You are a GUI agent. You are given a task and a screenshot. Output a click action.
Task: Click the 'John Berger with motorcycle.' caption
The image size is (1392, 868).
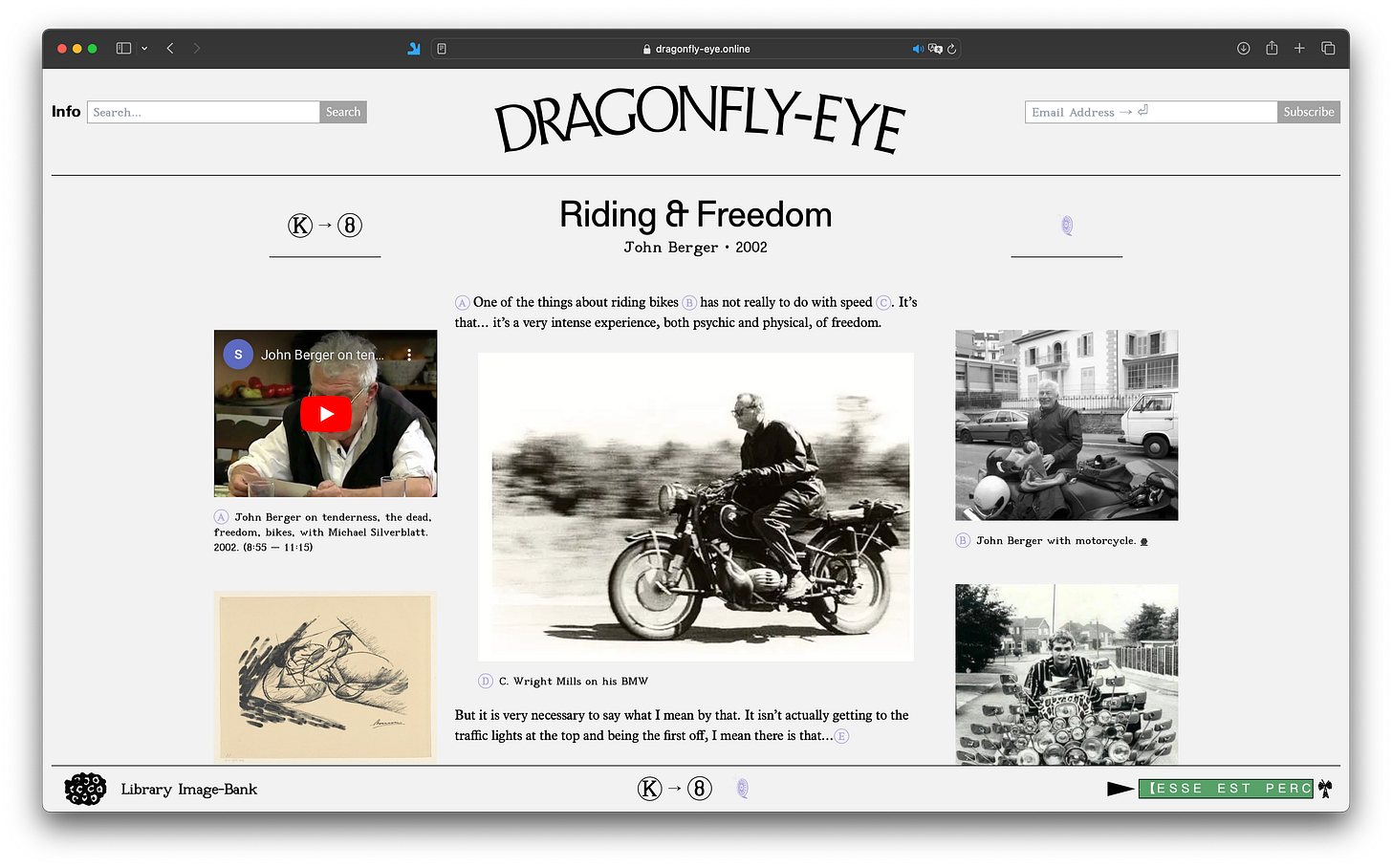1056,541
